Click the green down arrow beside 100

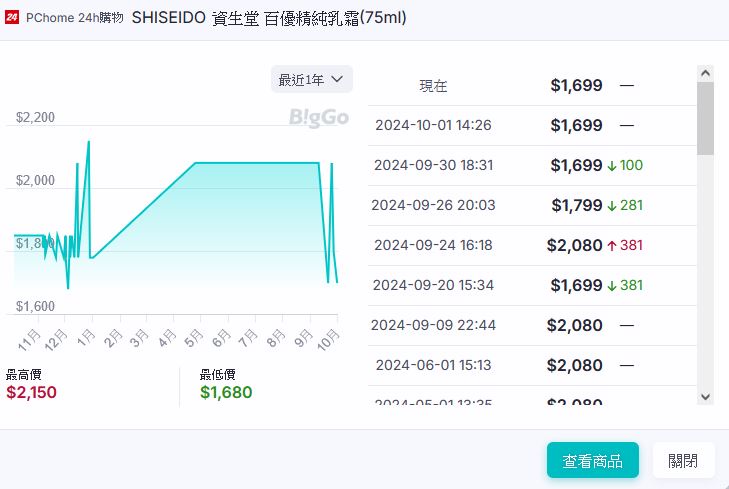pos(612,165)
